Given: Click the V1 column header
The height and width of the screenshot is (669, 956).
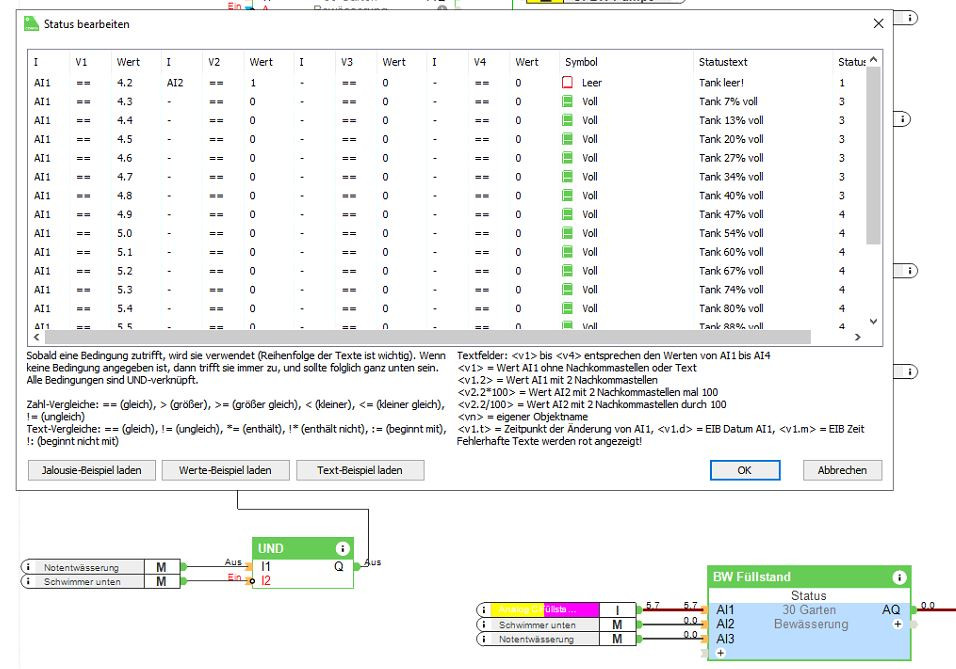Looking at the screenshot, I should pyautogui.click(x=81, y=62).
